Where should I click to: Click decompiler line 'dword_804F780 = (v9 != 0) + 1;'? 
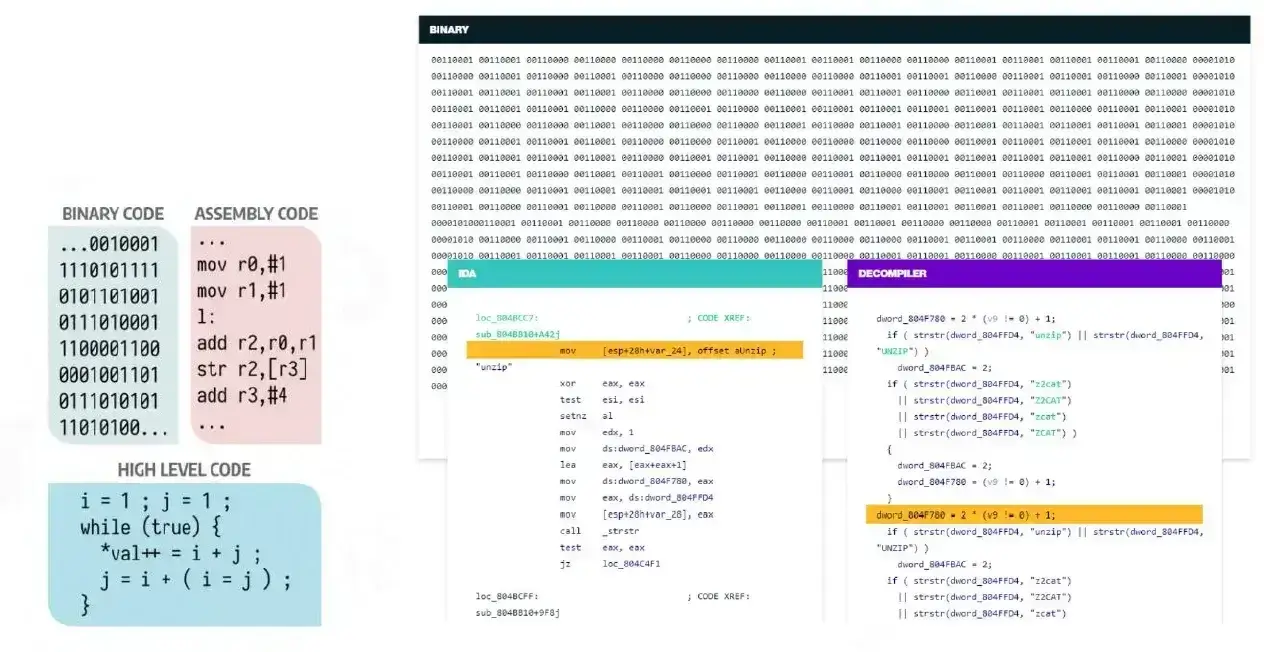point(975,481)
